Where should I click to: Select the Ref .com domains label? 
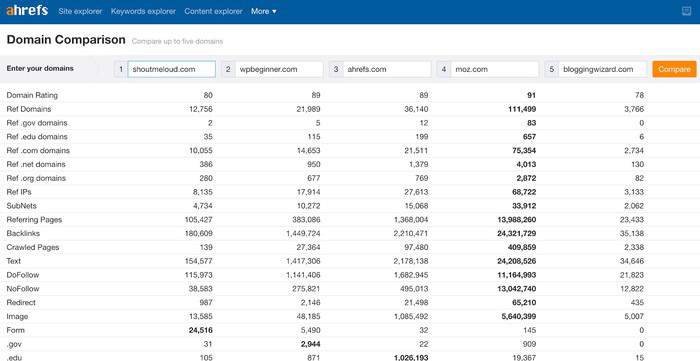[38, 150]
